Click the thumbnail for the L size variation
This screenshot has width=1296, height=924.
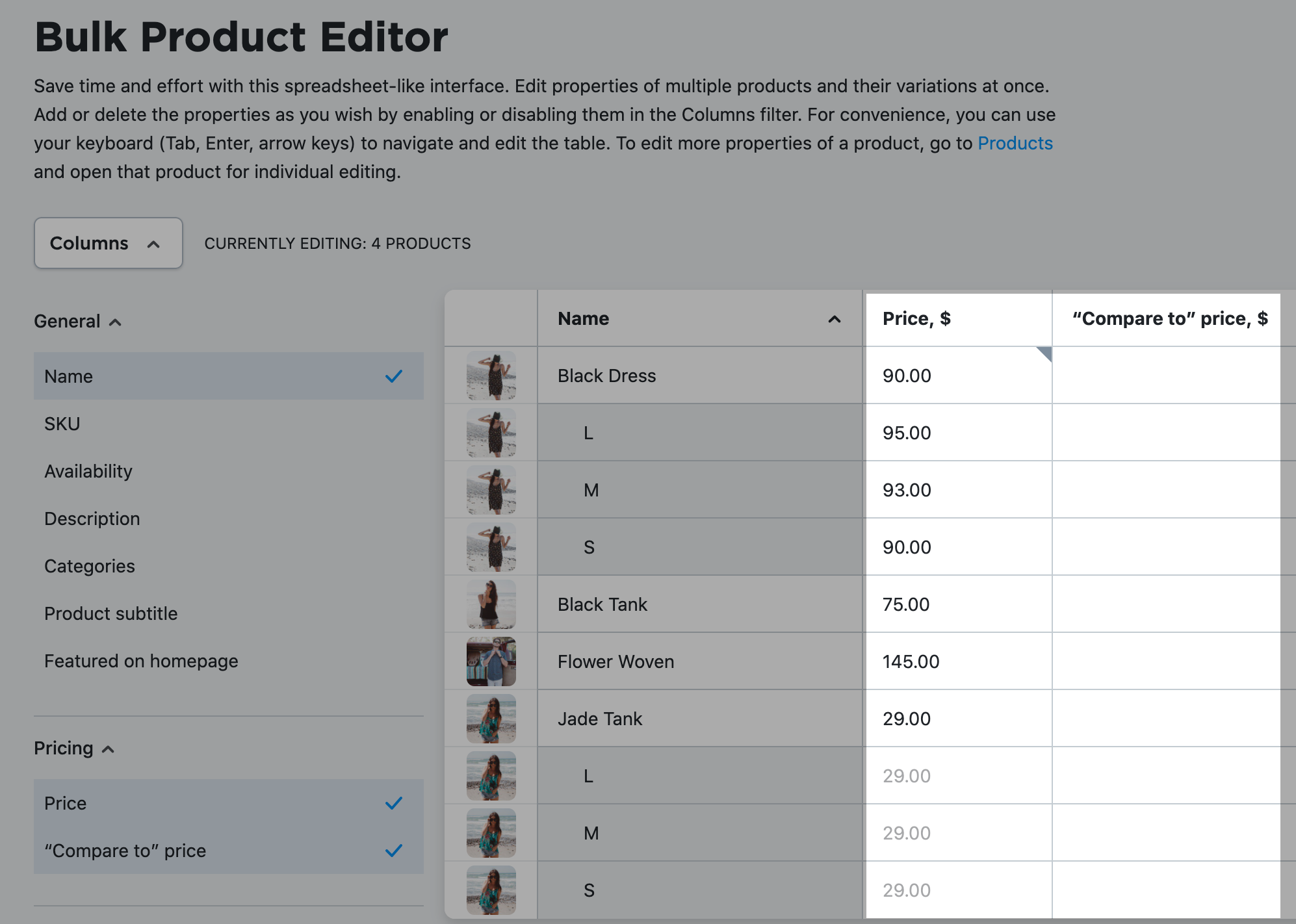pyautogui.click(x=491, y=432)
